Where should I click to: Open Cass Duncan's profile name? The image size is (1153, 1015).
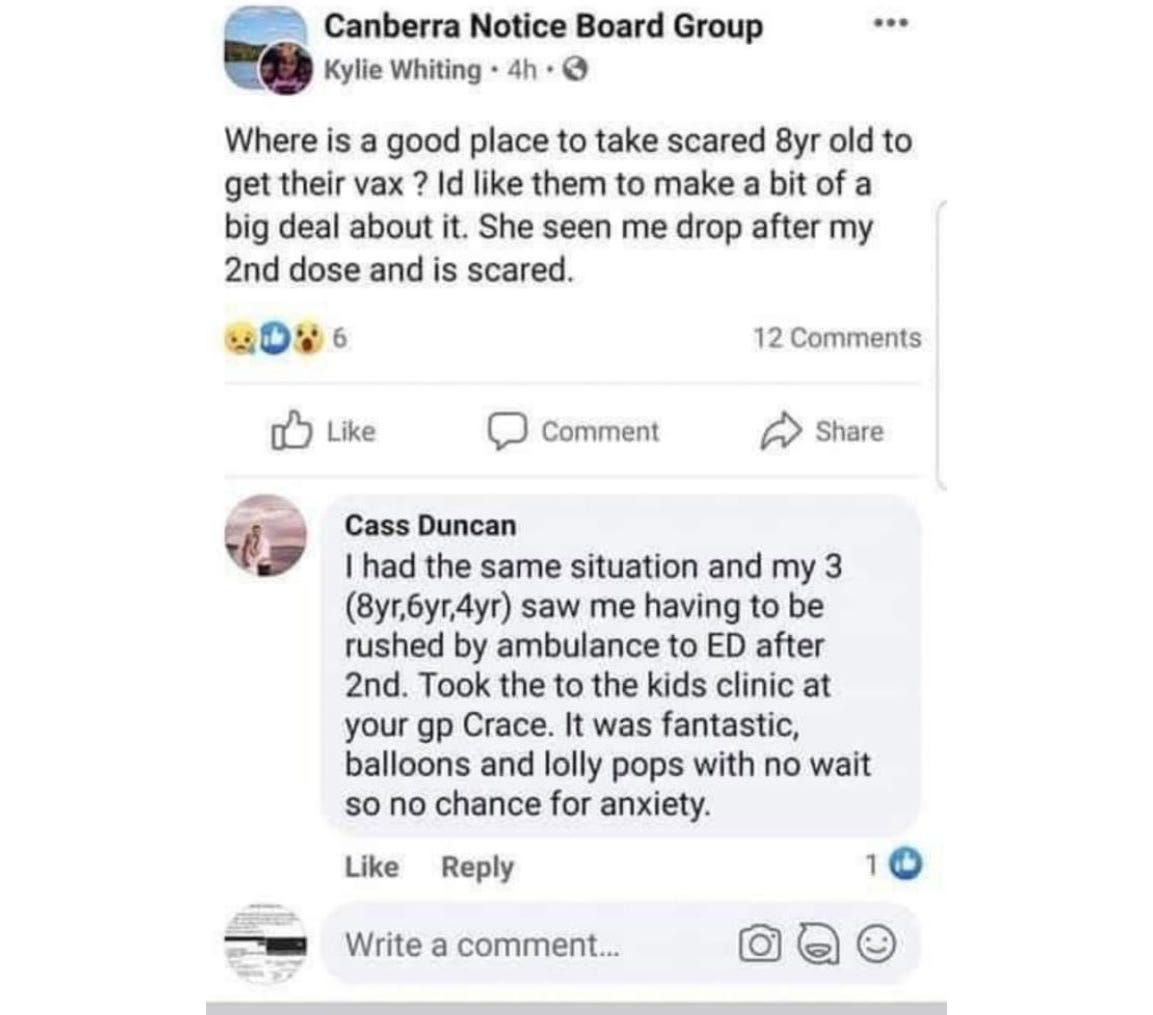point(430,525)
